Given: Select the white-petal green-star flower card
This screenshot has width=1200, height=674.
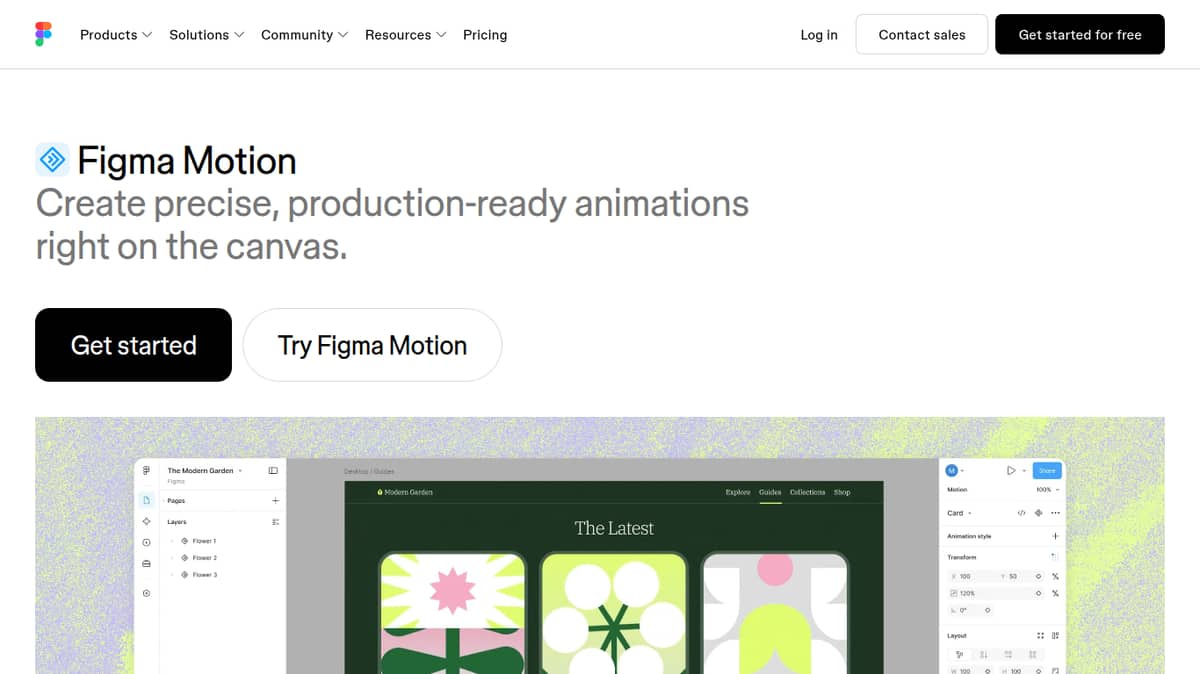Looking at the screenshot, I should tap(614, 612).
